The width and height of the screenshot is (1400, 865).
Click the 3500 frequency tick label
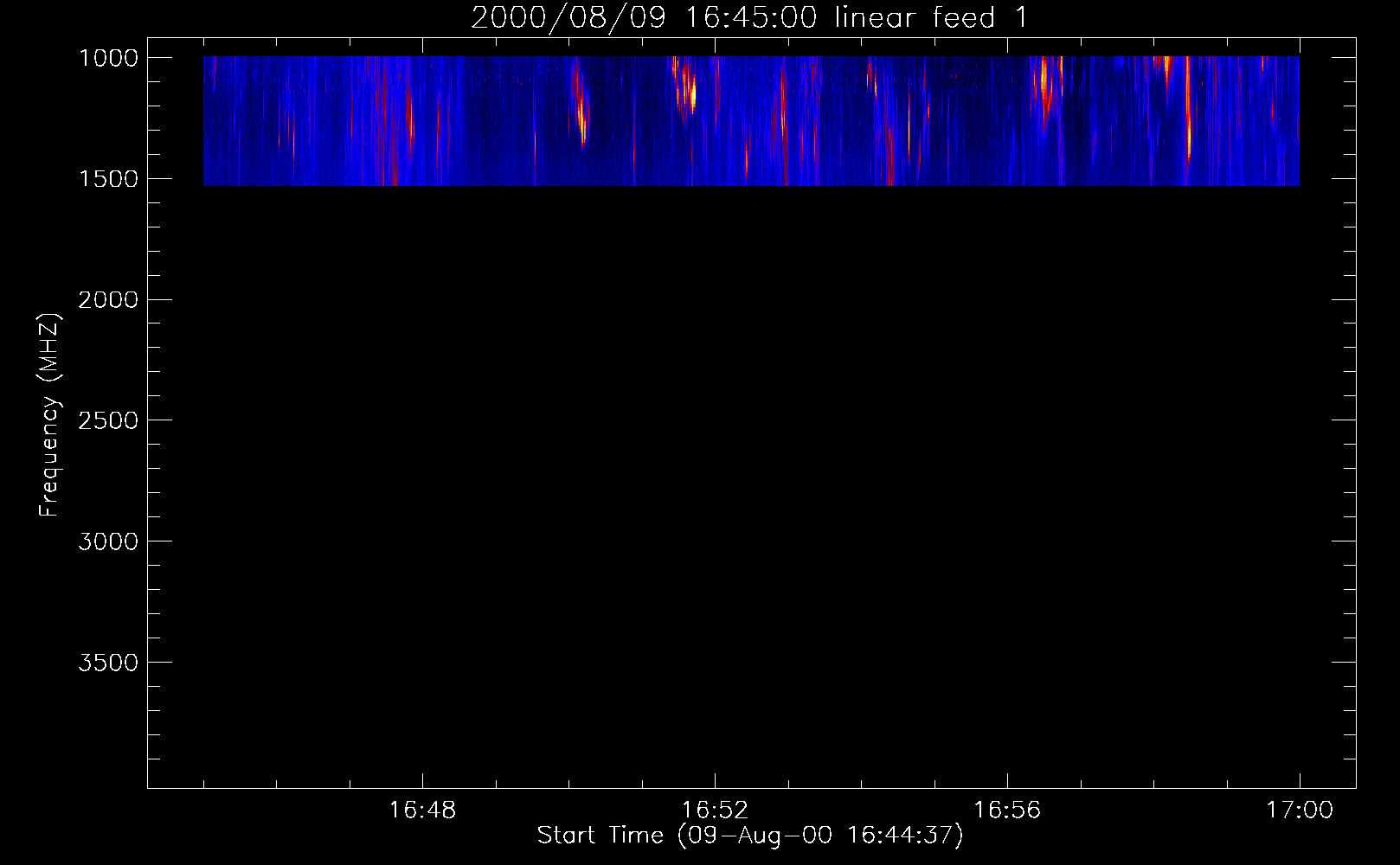tap(108, 663)
